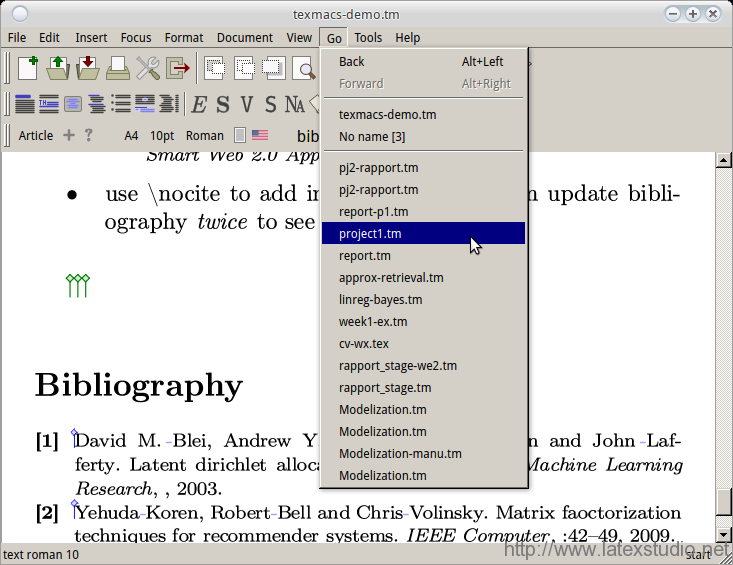The height and width of the screenshot is (565, 733).
Task: Open the highlighted project1.tm entry
Action: pos(424,234)
